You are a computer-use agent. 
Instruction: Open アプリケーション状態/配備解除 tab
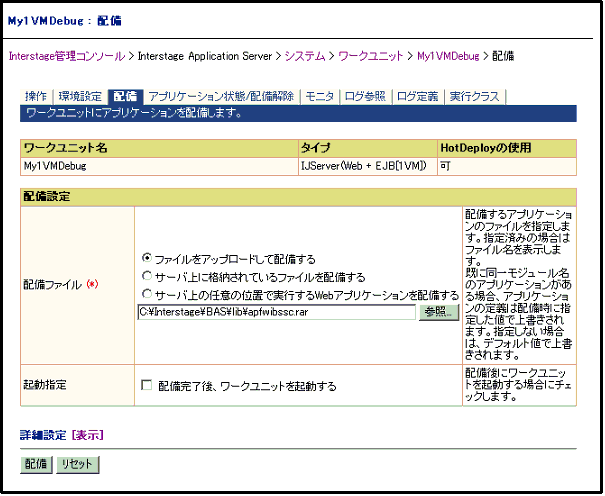[221, 96]
